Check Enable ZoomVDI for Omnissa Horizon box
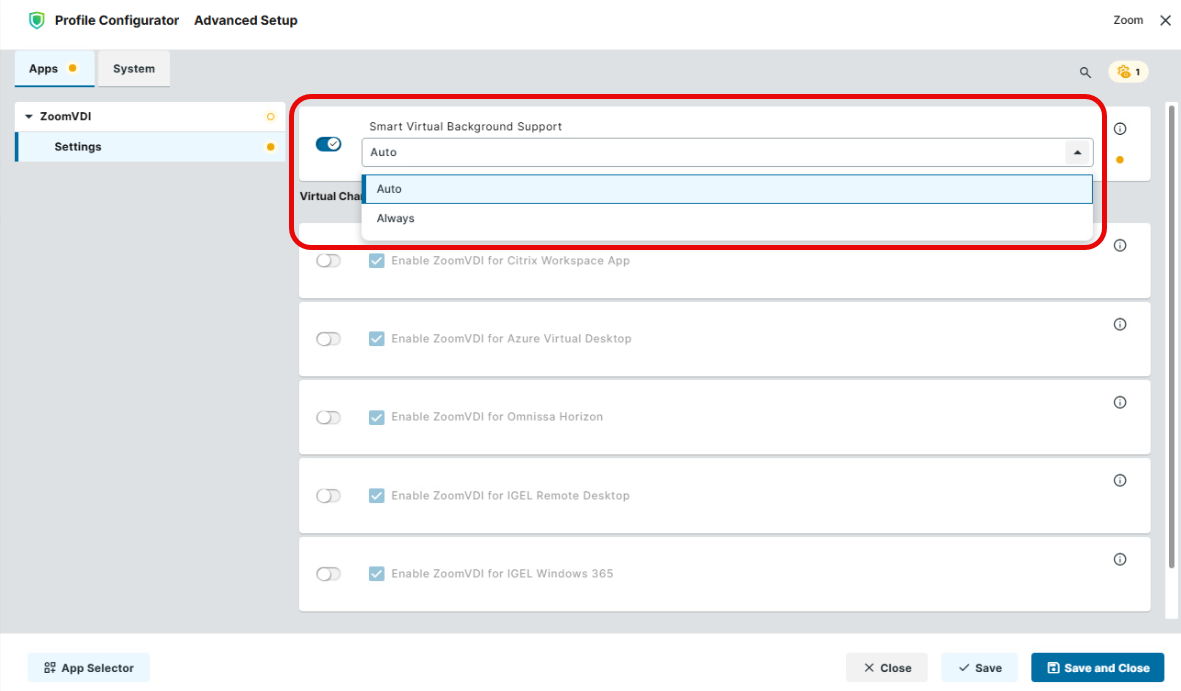 pos(377,417)
